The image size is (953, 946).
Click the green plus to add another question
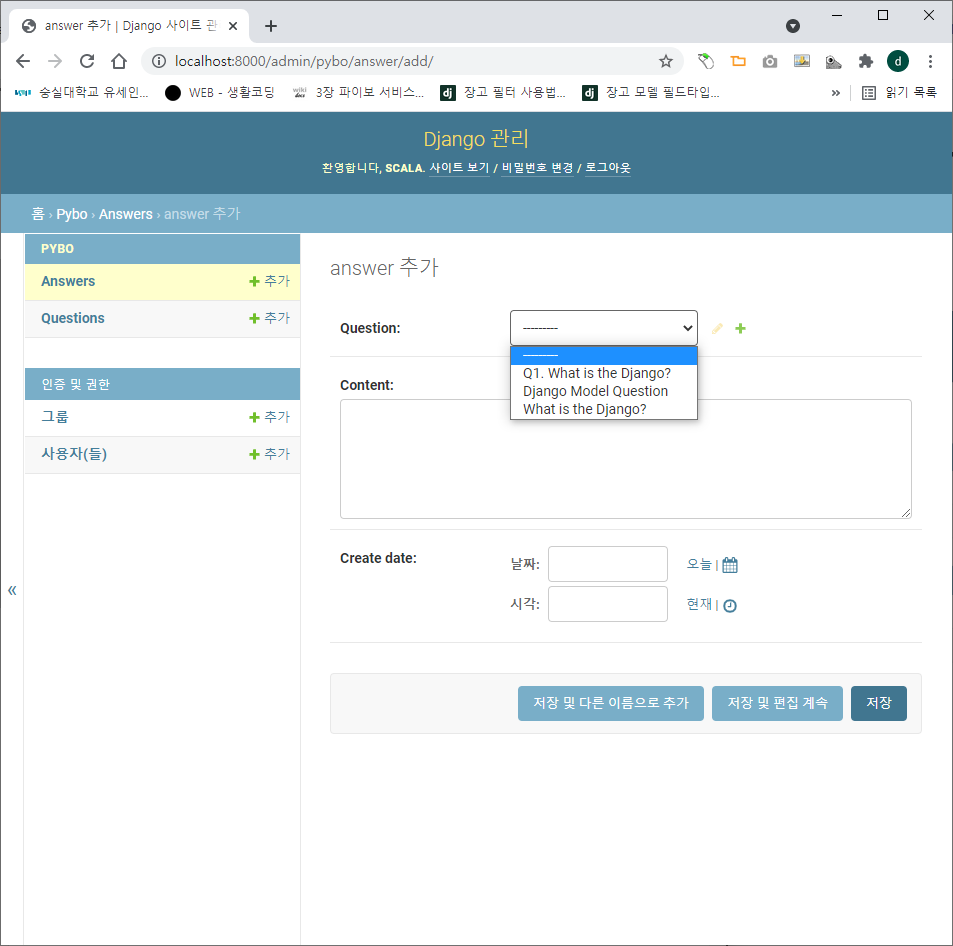[740, 328]
